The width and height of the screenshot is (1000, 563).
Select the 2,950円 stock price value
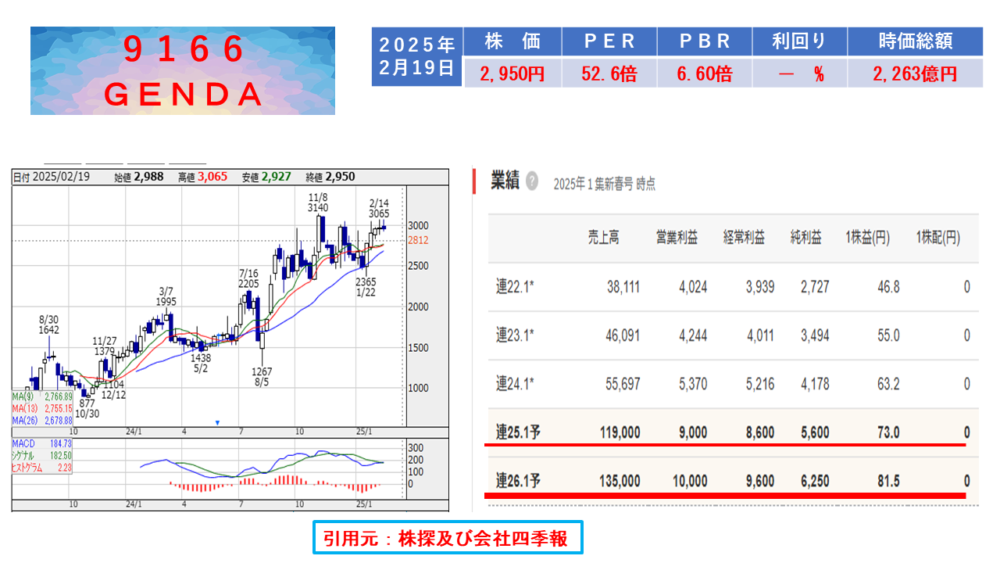(512, 74)
